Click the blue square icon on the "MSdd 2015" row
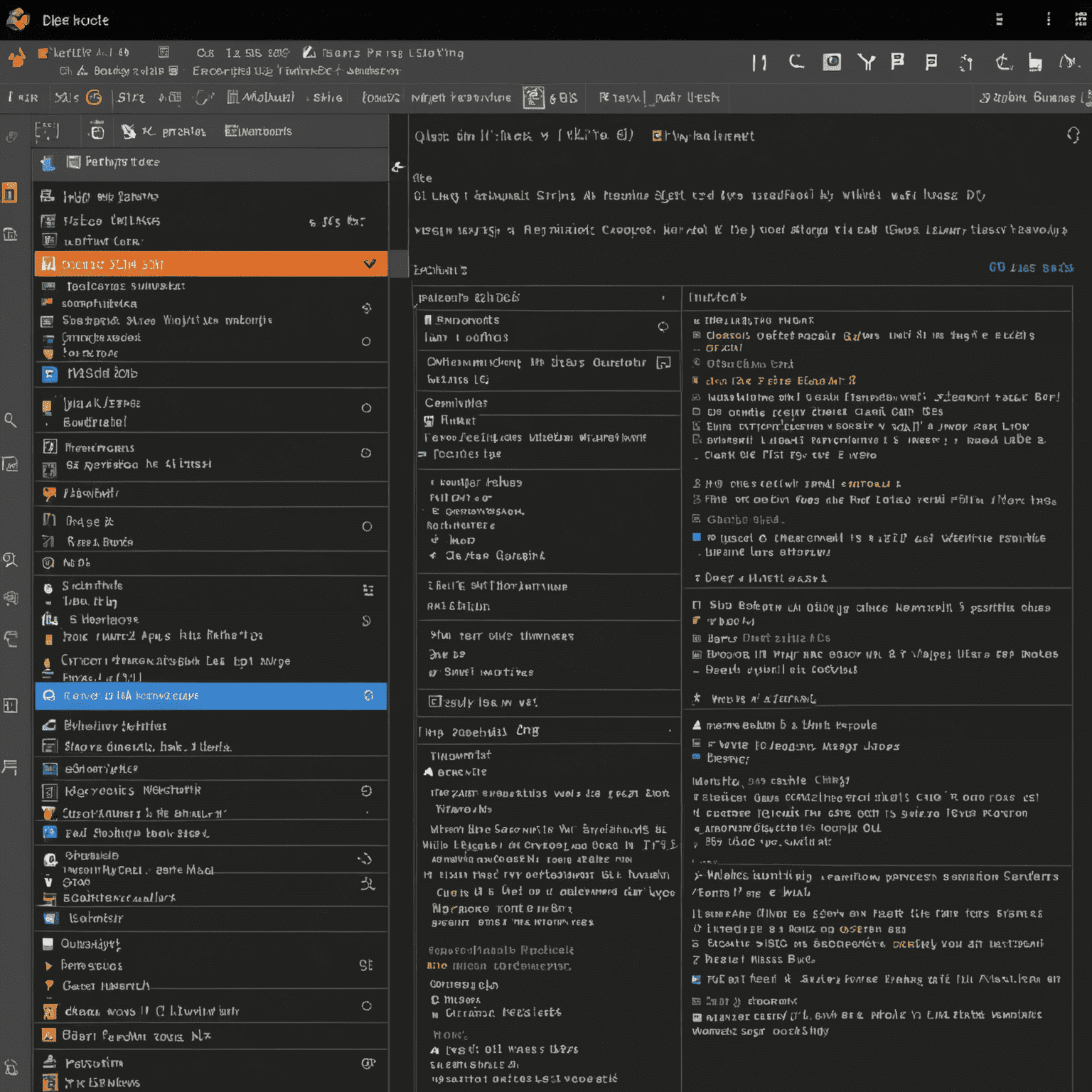Image resolution: width=1092 pixels, height=1092 pixels. pyautogui.click(x=50, y=374)
